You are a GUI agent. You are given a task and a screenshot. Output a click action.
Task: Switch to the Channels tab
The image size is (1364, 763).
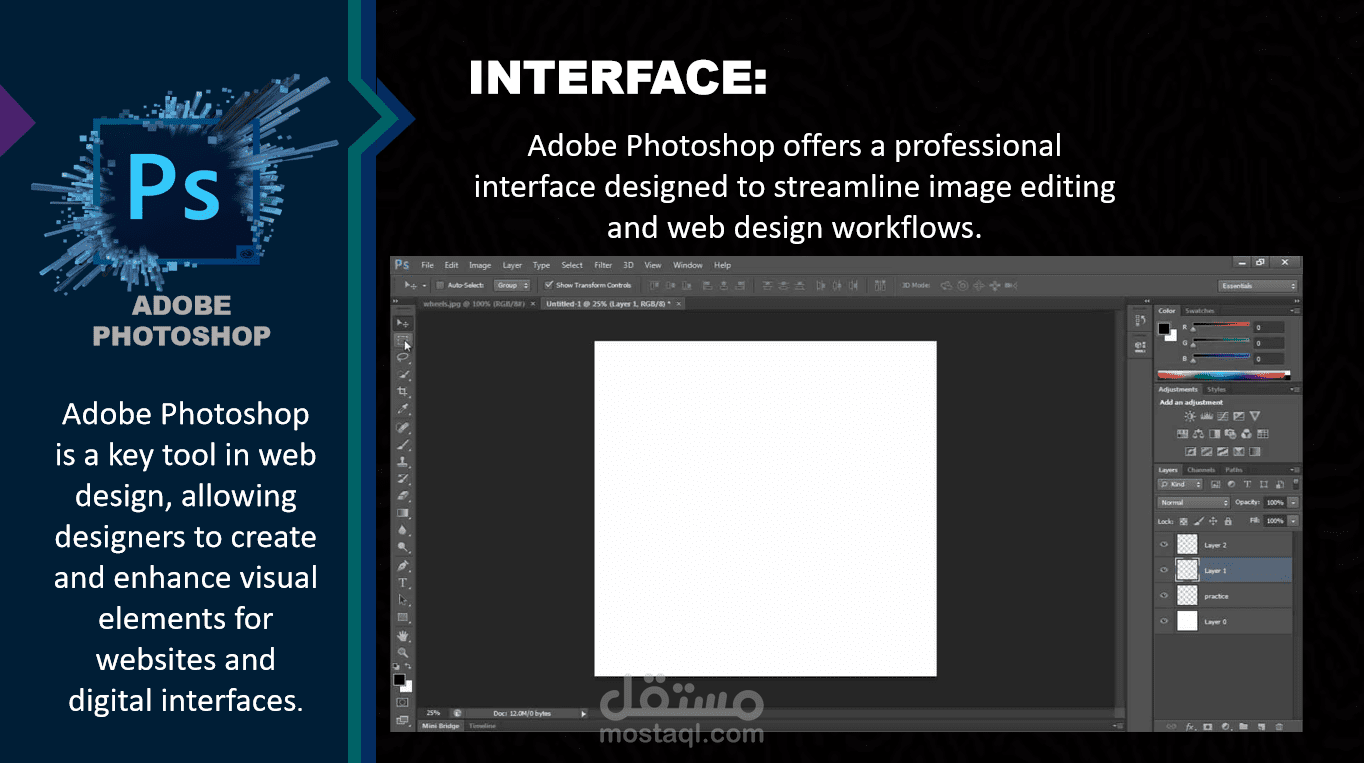[x=1201, y=470]
